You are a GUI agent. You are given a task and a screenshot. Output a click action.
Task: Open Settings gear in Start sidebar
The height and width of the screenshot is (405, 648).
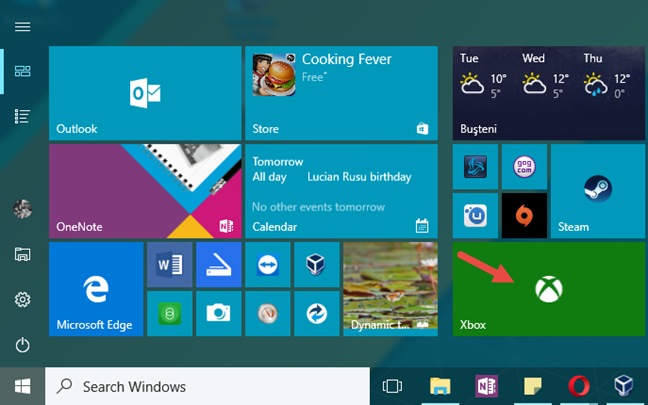pos(22,299)
